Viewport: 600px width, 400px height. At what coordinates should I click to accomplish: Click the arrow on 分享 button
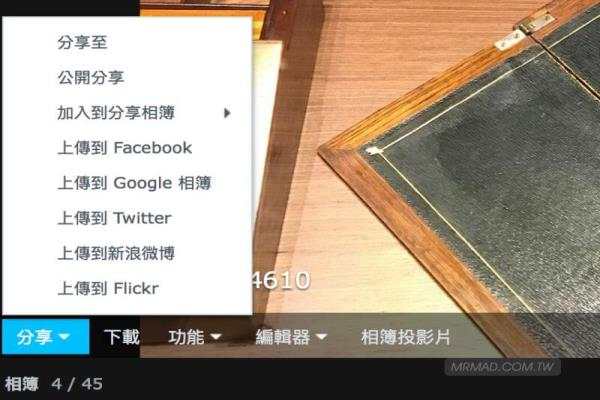click(64, 337)
